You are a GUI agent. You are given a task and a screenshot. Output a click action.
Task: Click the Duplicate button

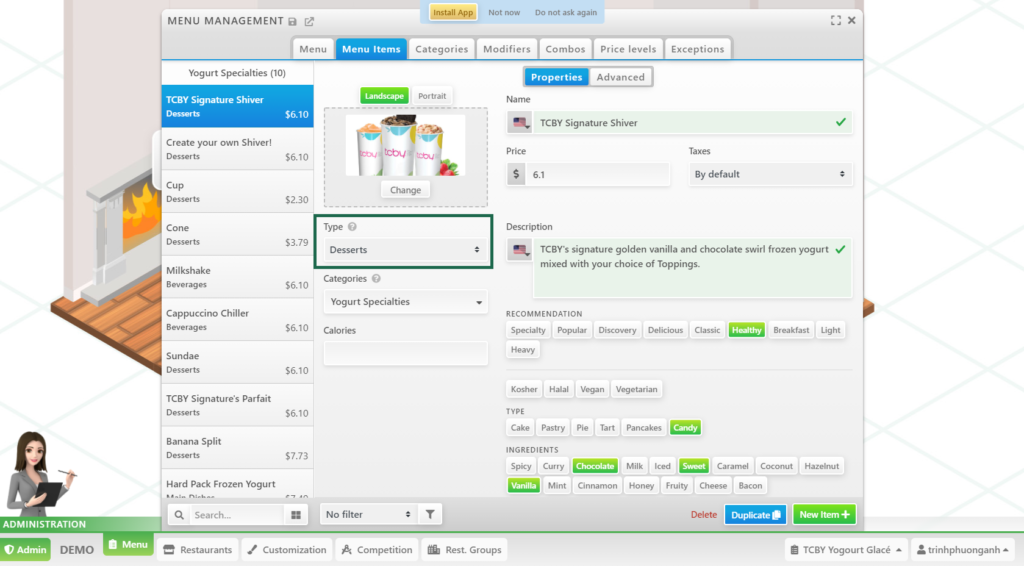click(756, 515)
